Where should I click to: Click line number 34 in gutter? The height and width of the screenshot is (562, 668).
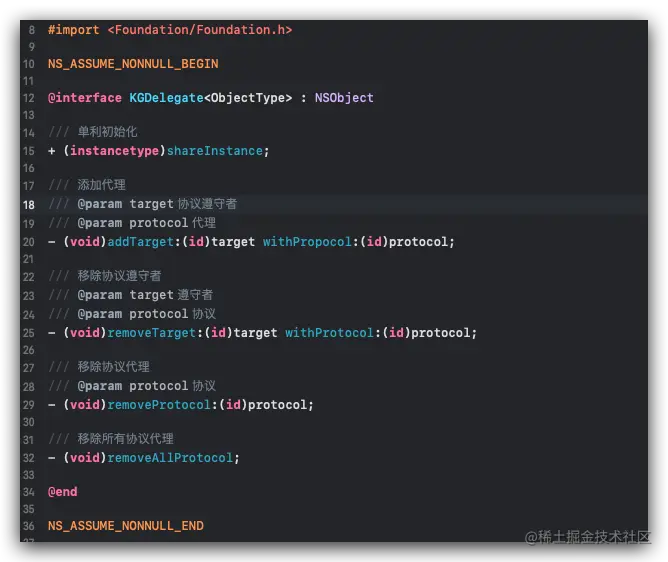pyautogui.click(x=29, y=492)
